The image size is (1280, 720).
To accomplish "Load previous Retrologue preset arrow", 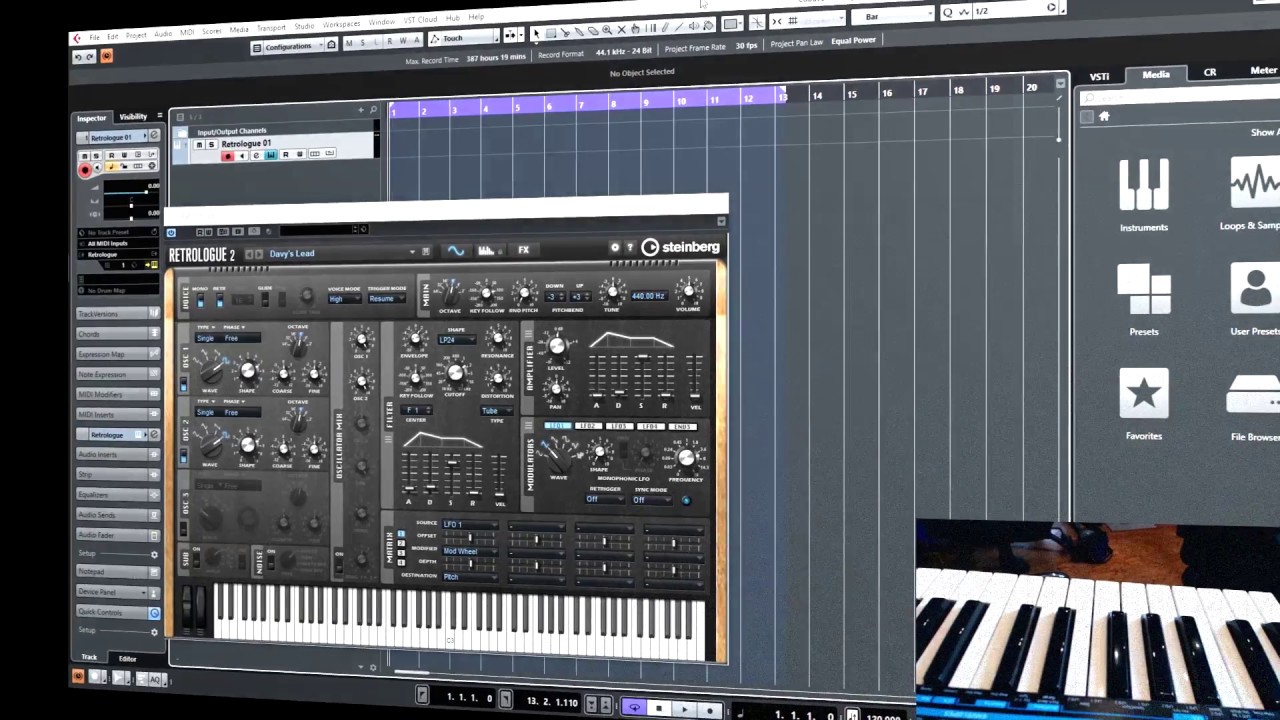I will coord(250,254).
